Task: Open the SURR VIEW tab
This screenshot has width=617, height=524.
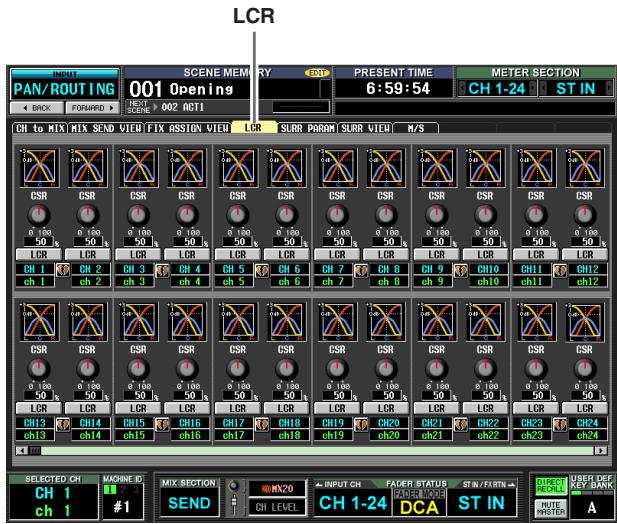Action: [365, 128]
